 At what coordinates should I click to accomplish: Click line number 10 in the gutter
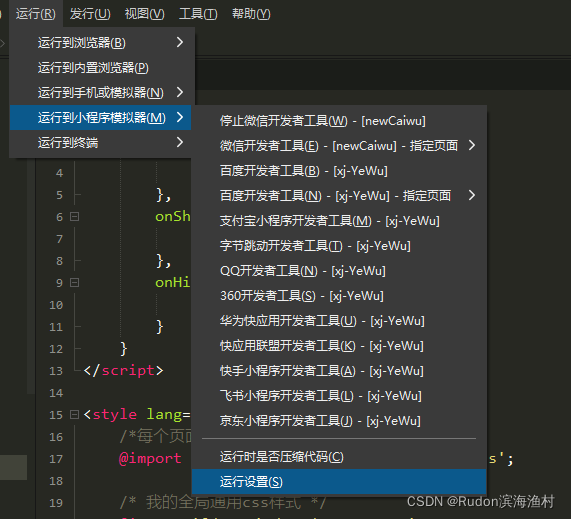(56, 305)
